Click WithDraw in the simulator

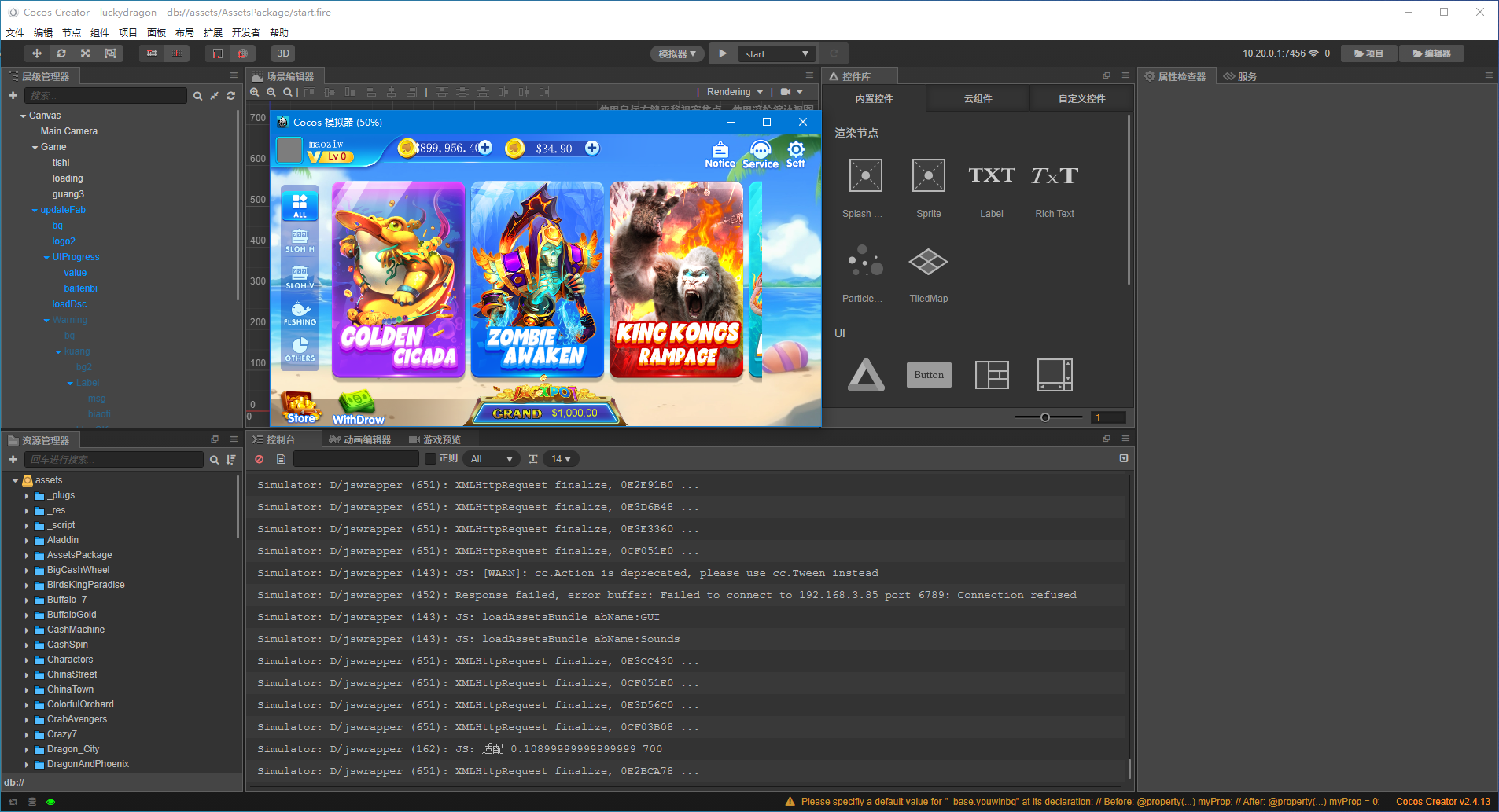click(x=359, y=409)
